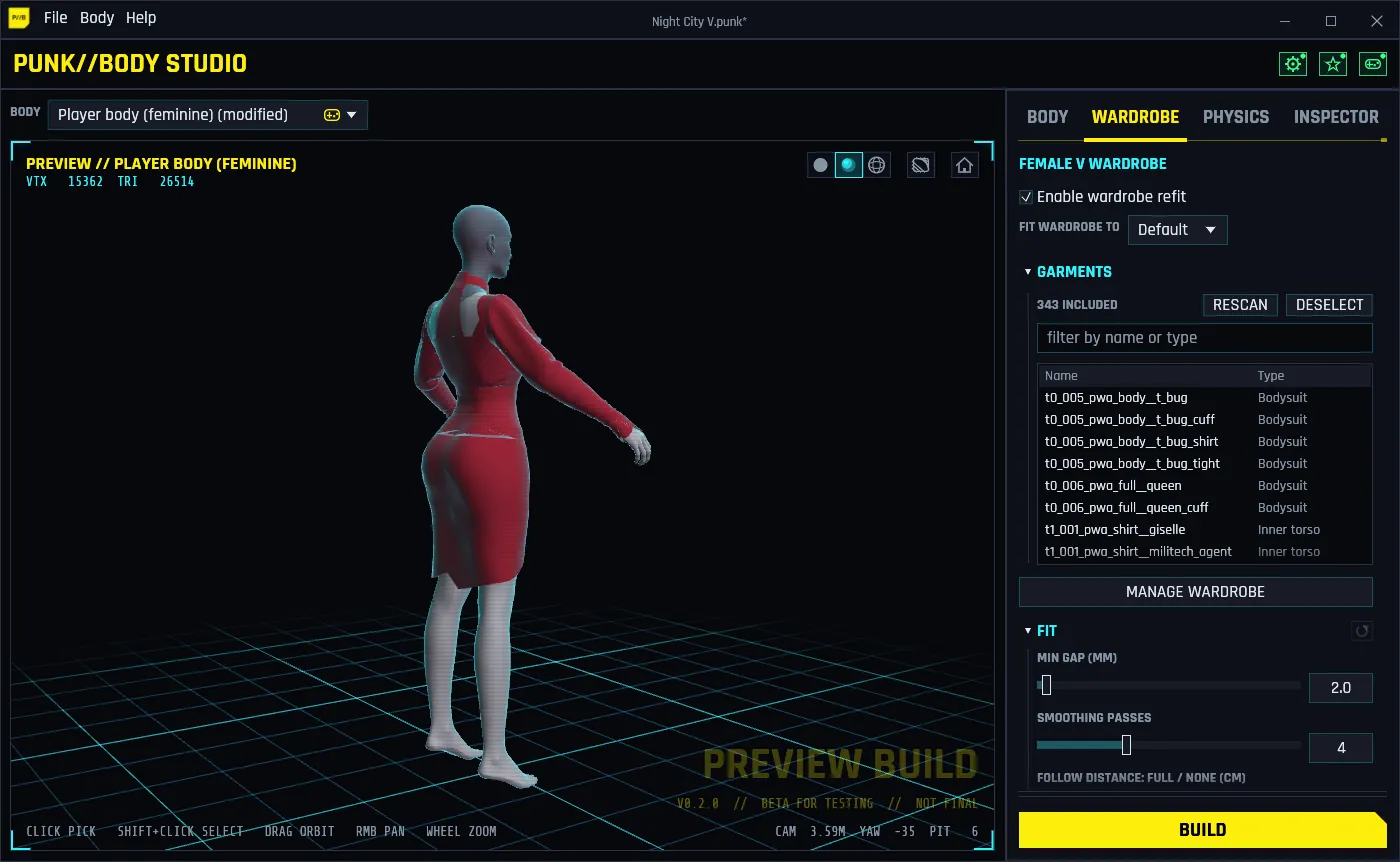Switch to the Inspector tab
Viewport: 1400px width, 862px height.
tap(1336, 117)
